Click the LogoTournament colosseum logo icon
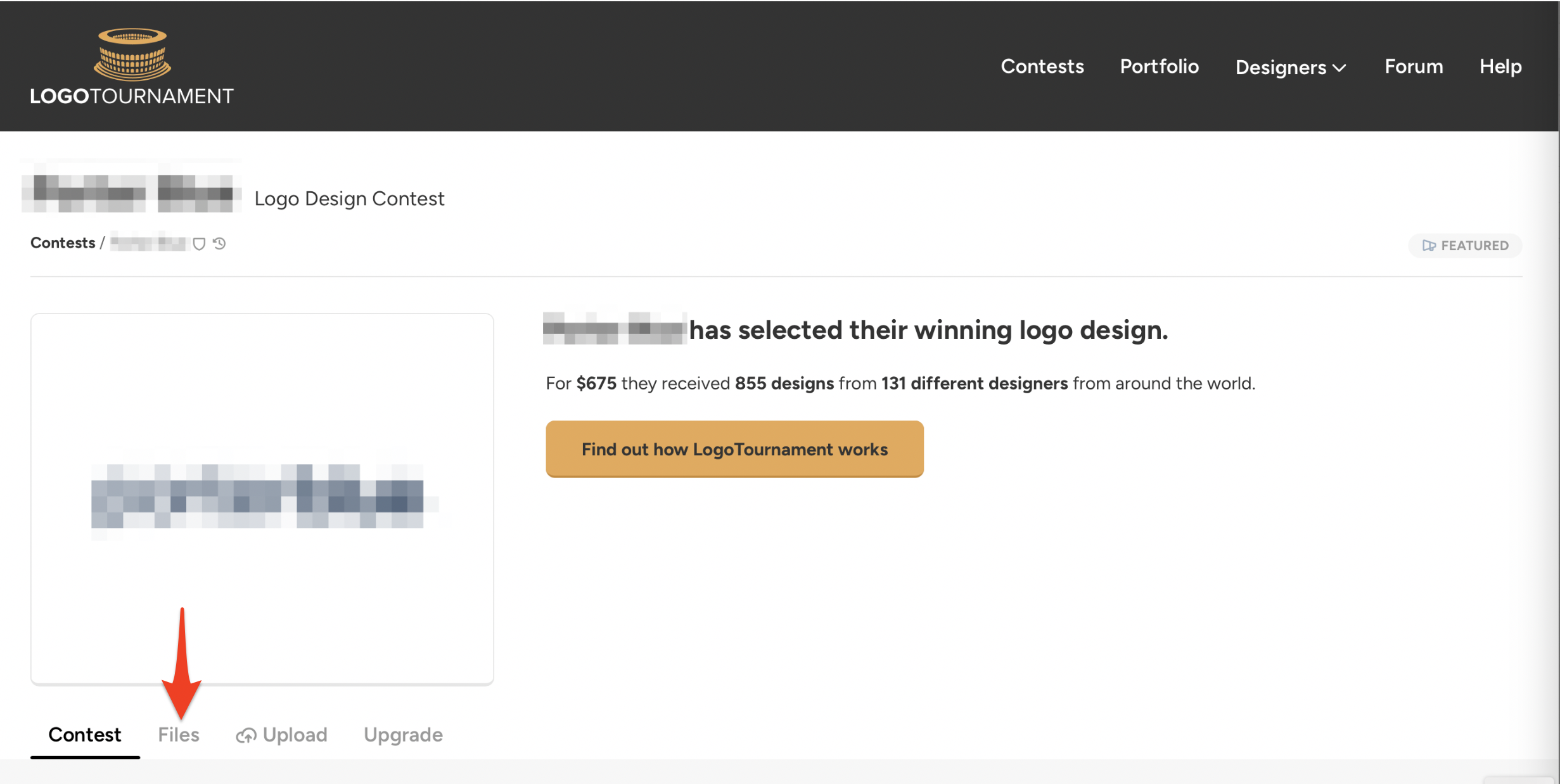 pyautogui.click(x=132, y=54)
